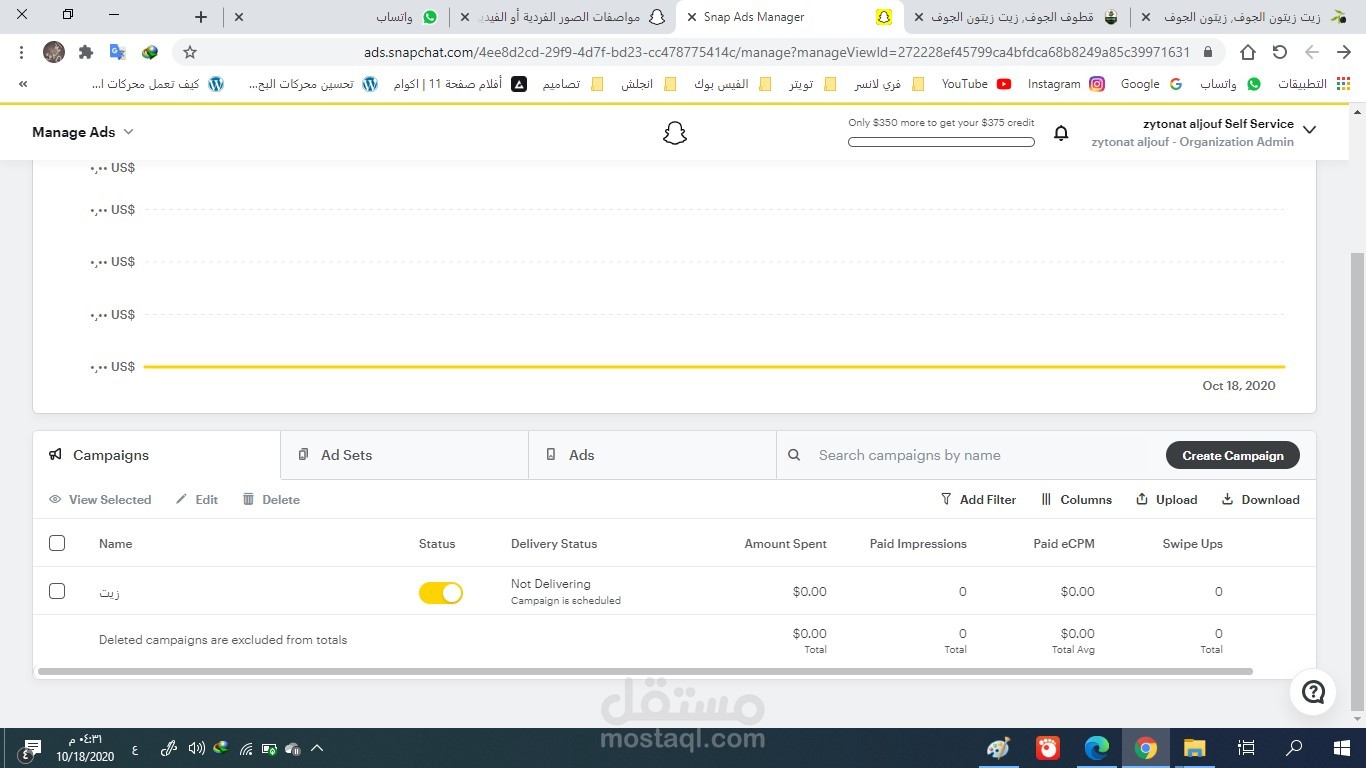Open the Chrome three-dot menu
Viewport: 1366px width, 768px height.
(x=21, y=52)
